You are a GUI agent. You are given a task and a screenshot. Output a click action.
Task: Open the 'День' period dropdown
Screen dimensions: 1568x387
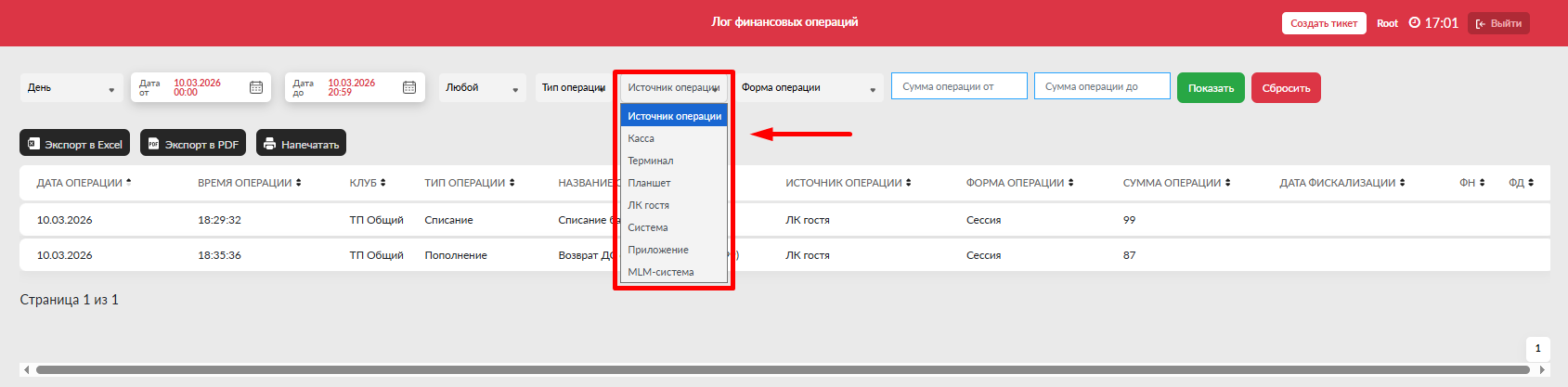71,88
